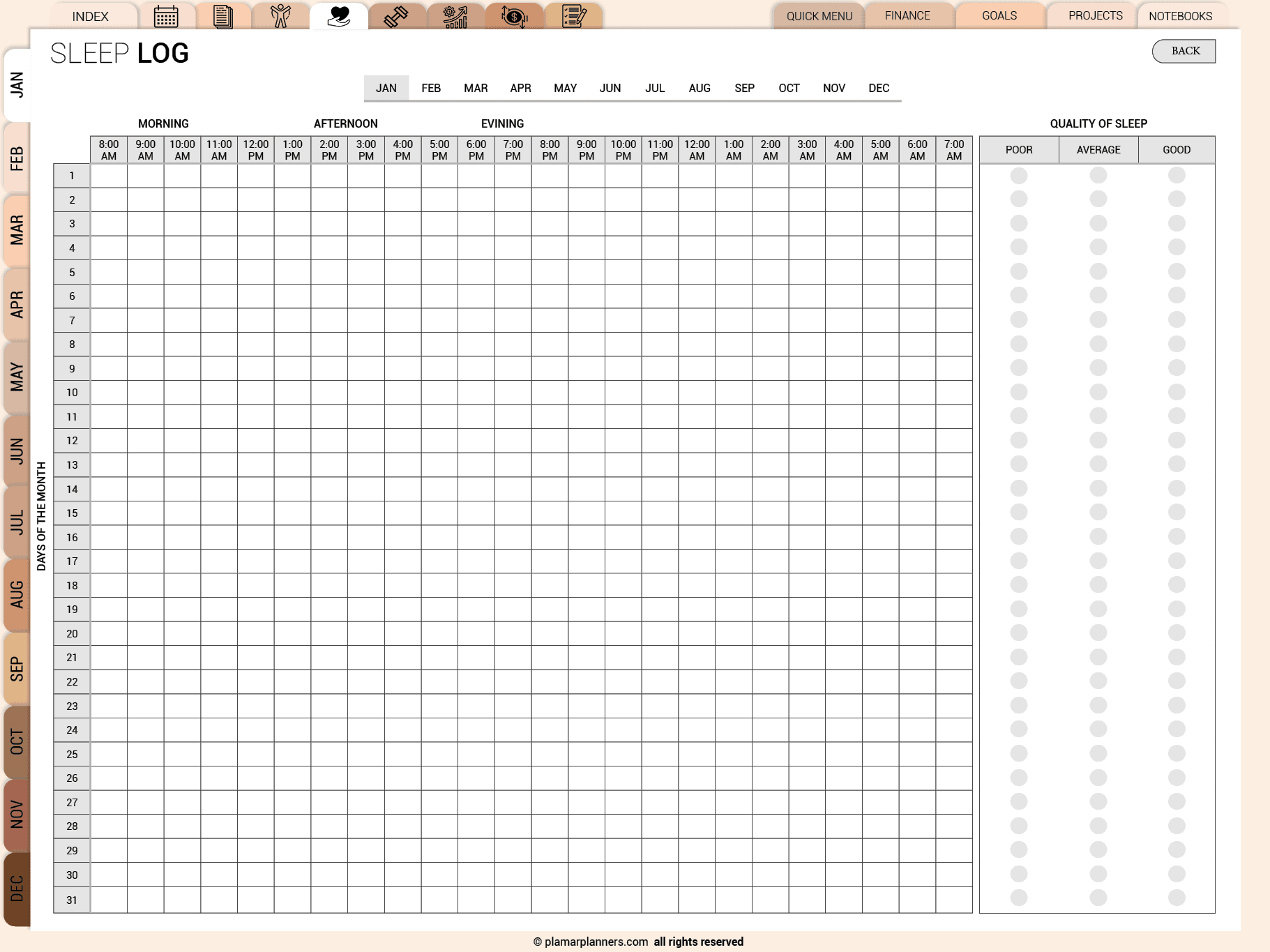Image resolution: width=1270 pixels, height=952 pixels.
Task: Switch to the APR side tab
Action: click(x=17, y=304)
